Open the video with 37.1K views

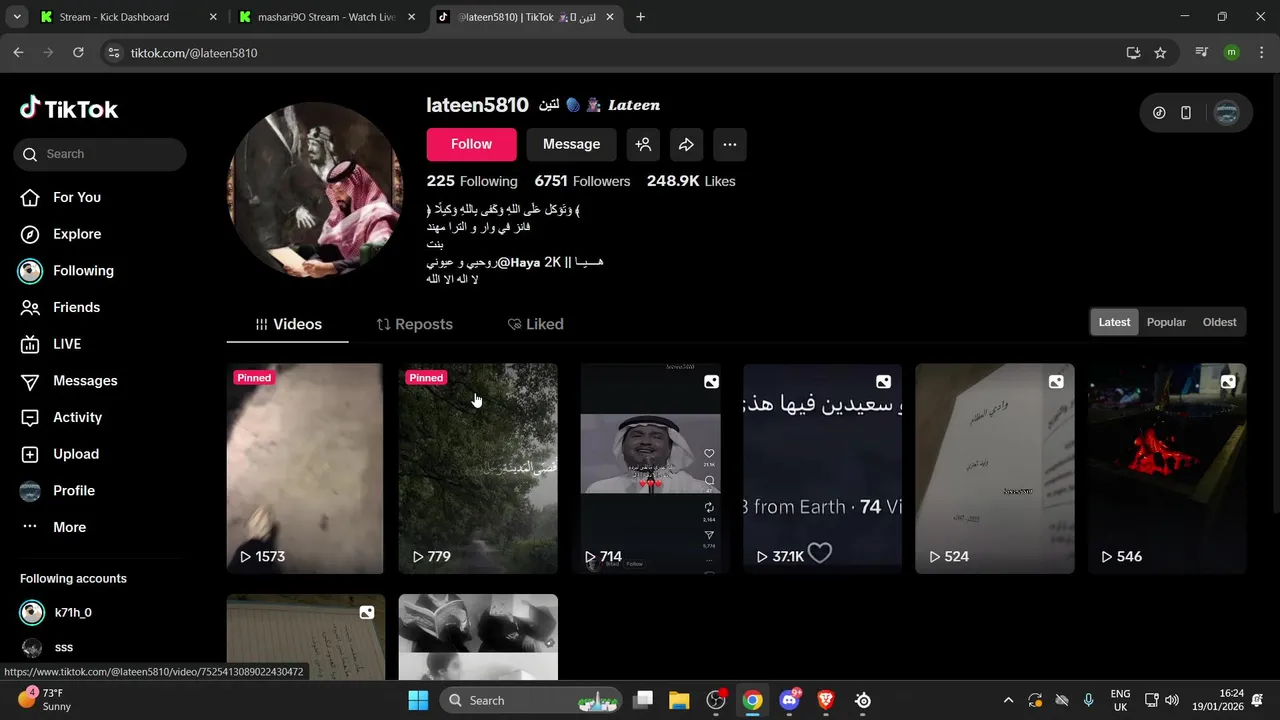822,468
